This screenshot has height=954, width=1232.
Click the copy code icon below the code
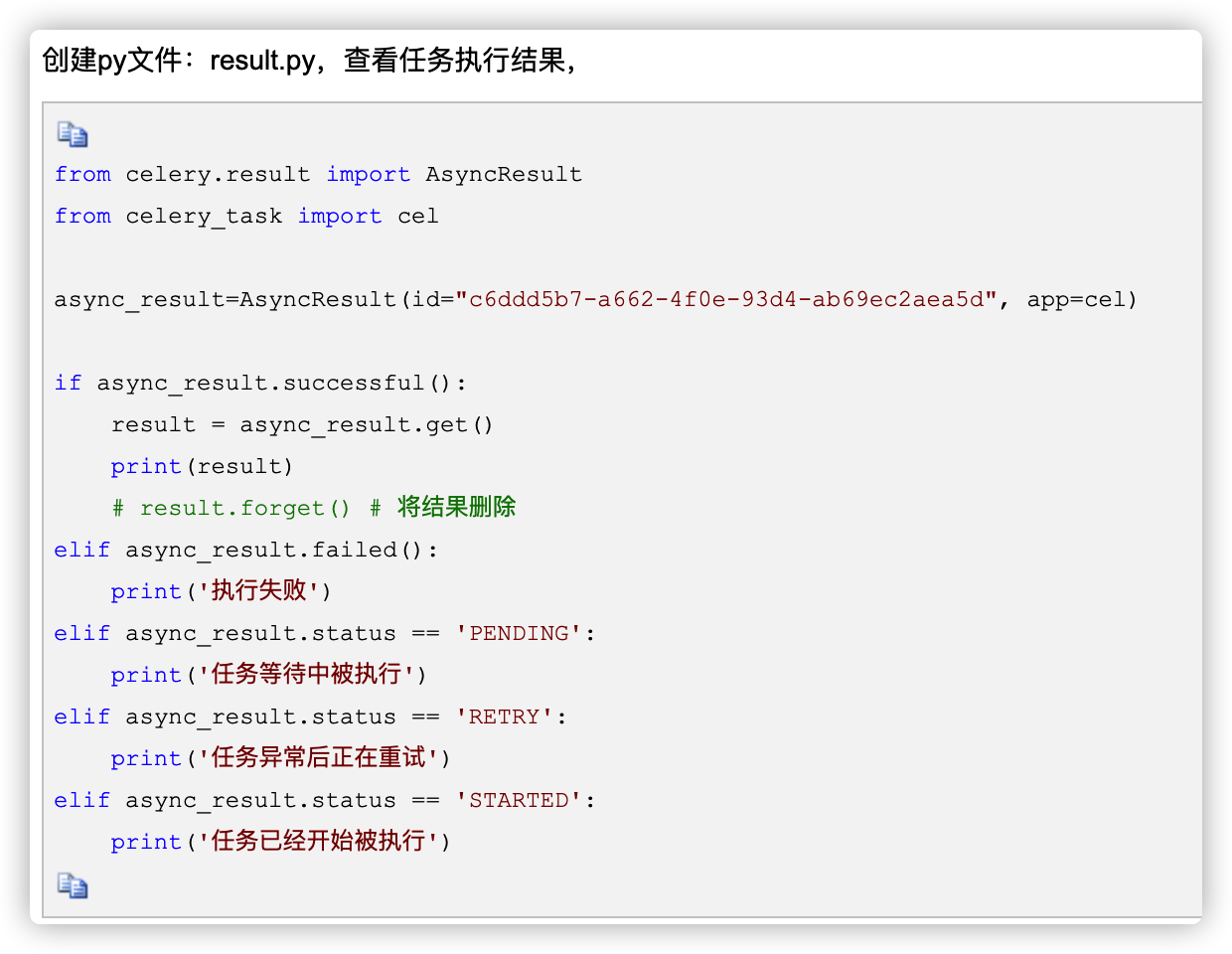(73, 885)
